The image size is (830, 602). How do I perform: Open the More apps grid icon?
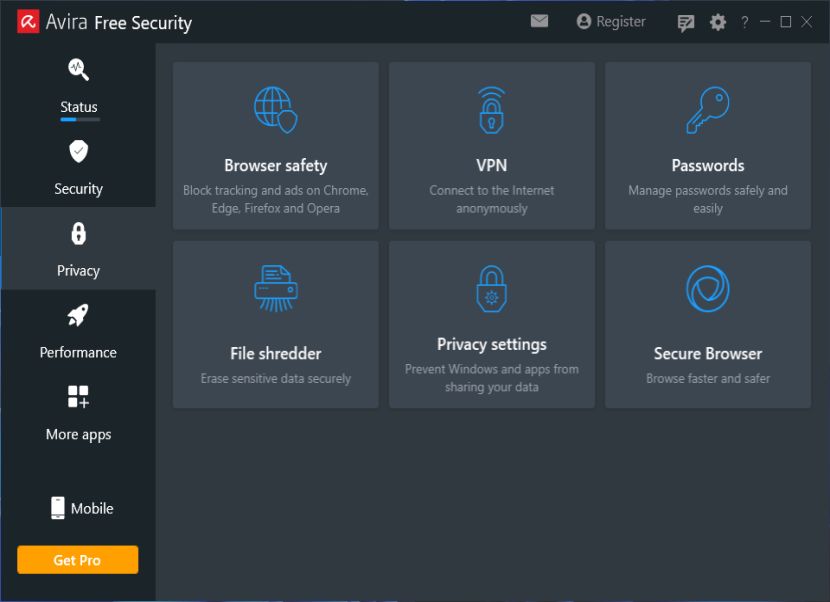[x=78, y=397]
